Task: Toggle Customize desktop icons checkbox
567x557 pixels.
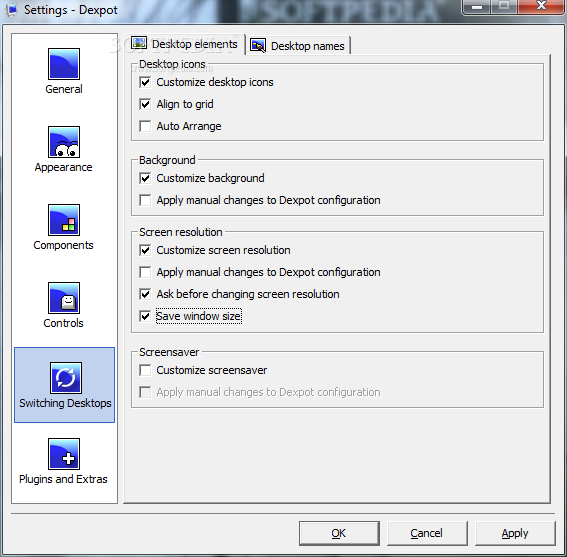Action: click(x=145, y=82)
